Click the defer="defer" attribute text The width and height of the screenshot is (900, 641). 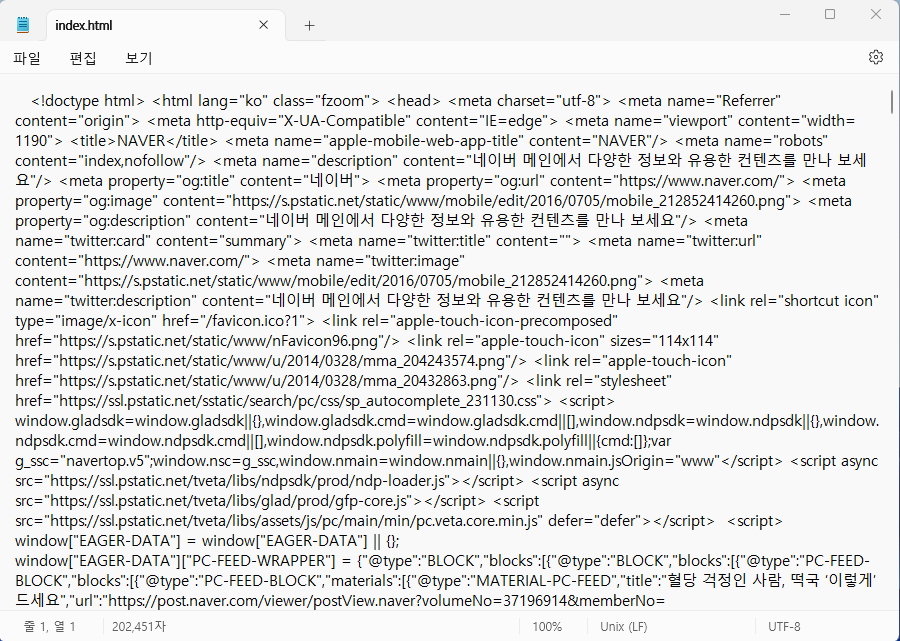pyautogui.click(x=595, y=521)
